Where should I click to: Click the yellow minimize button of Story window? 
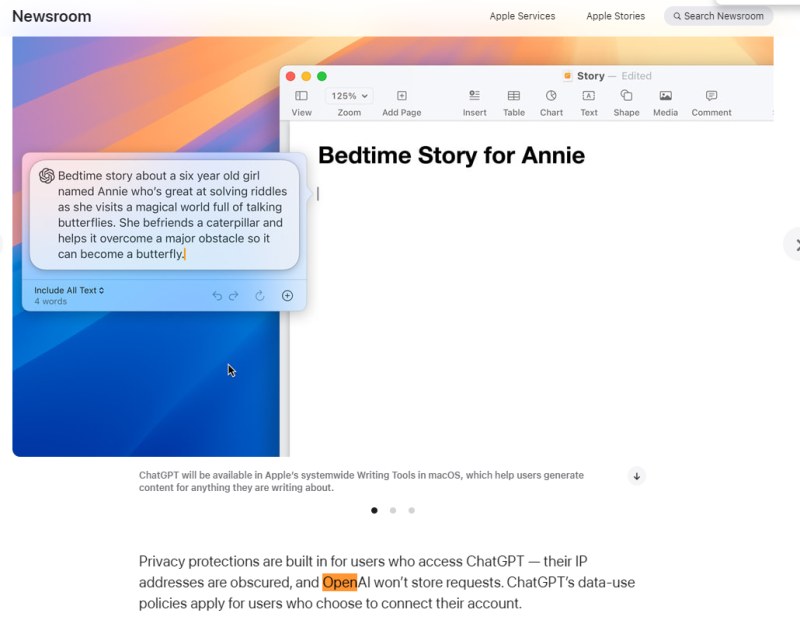click(x=306, y=76)
